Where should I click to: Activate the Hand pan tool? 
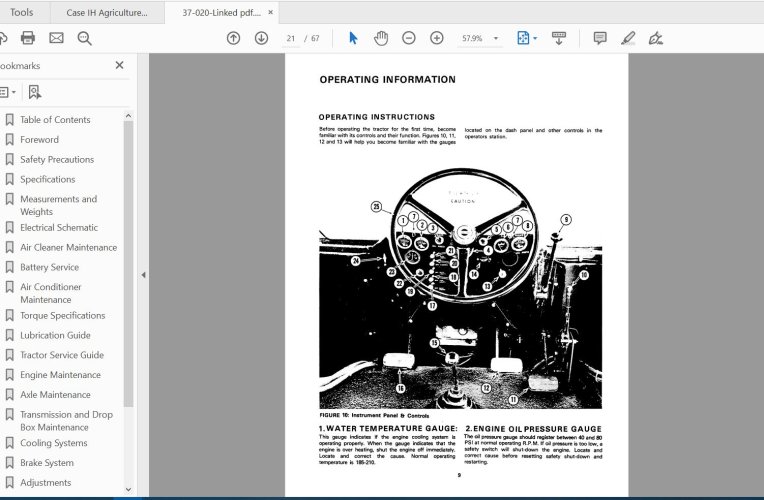[x=381, y=38]
